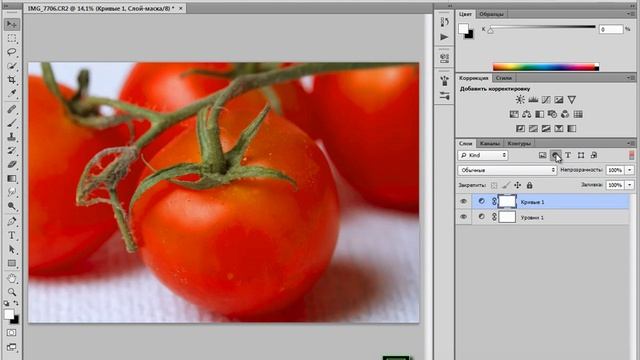
Task: Toggle lock all for layer
Action: pos(529,185)
